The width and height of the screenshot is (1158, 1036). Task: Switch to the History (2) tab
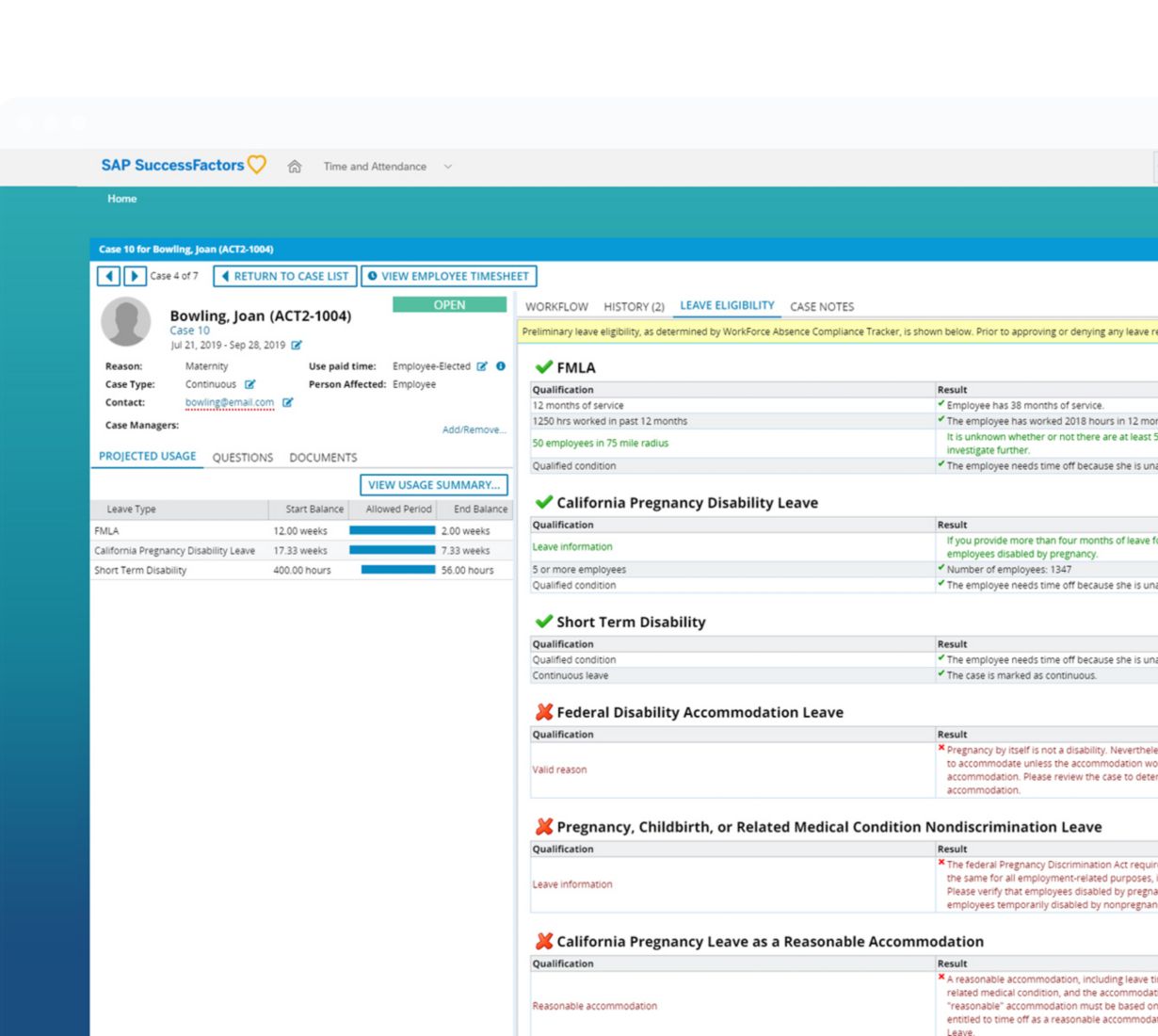[634, 307]
